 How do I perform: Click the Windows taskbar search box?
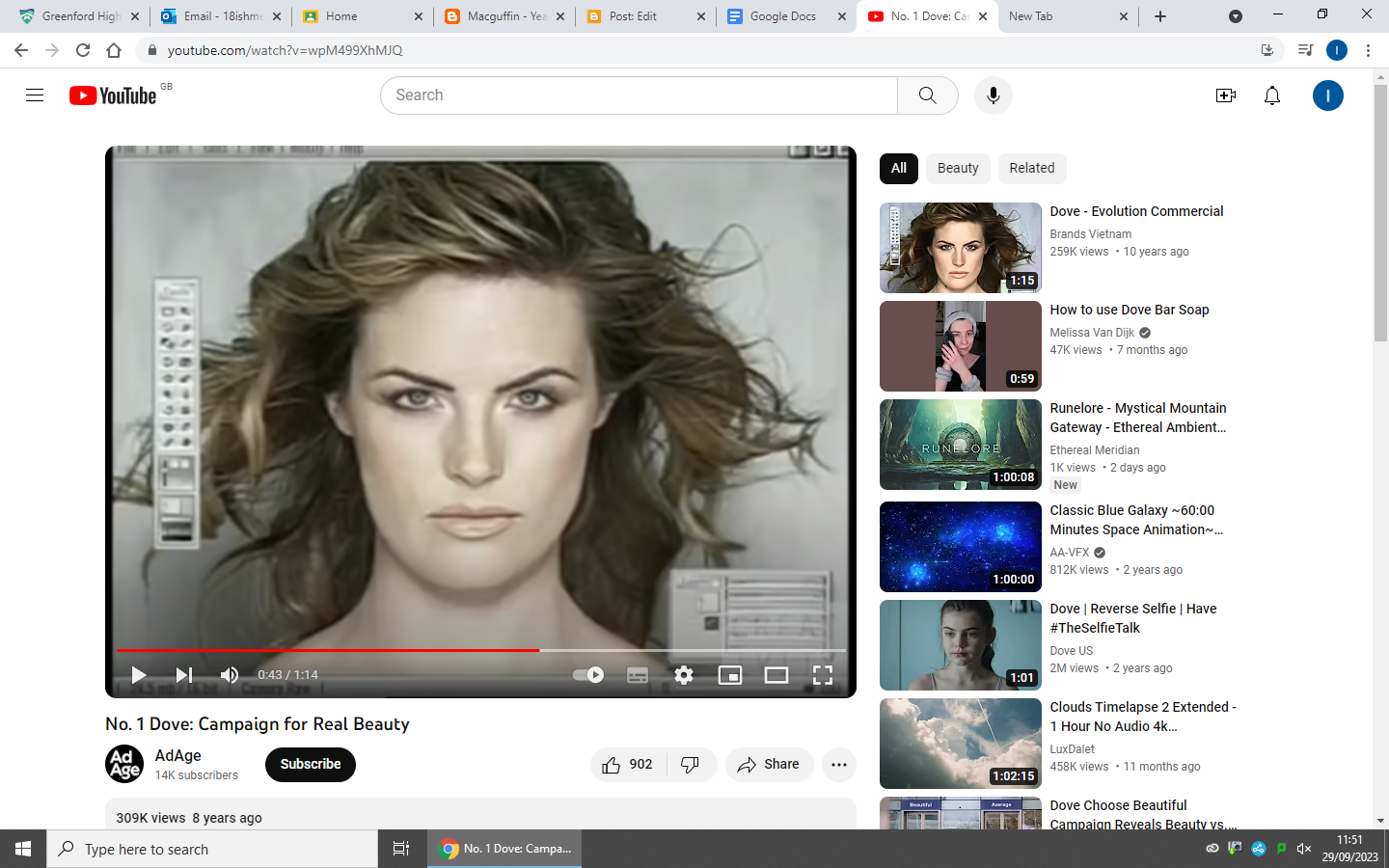(x=212, y=849)
